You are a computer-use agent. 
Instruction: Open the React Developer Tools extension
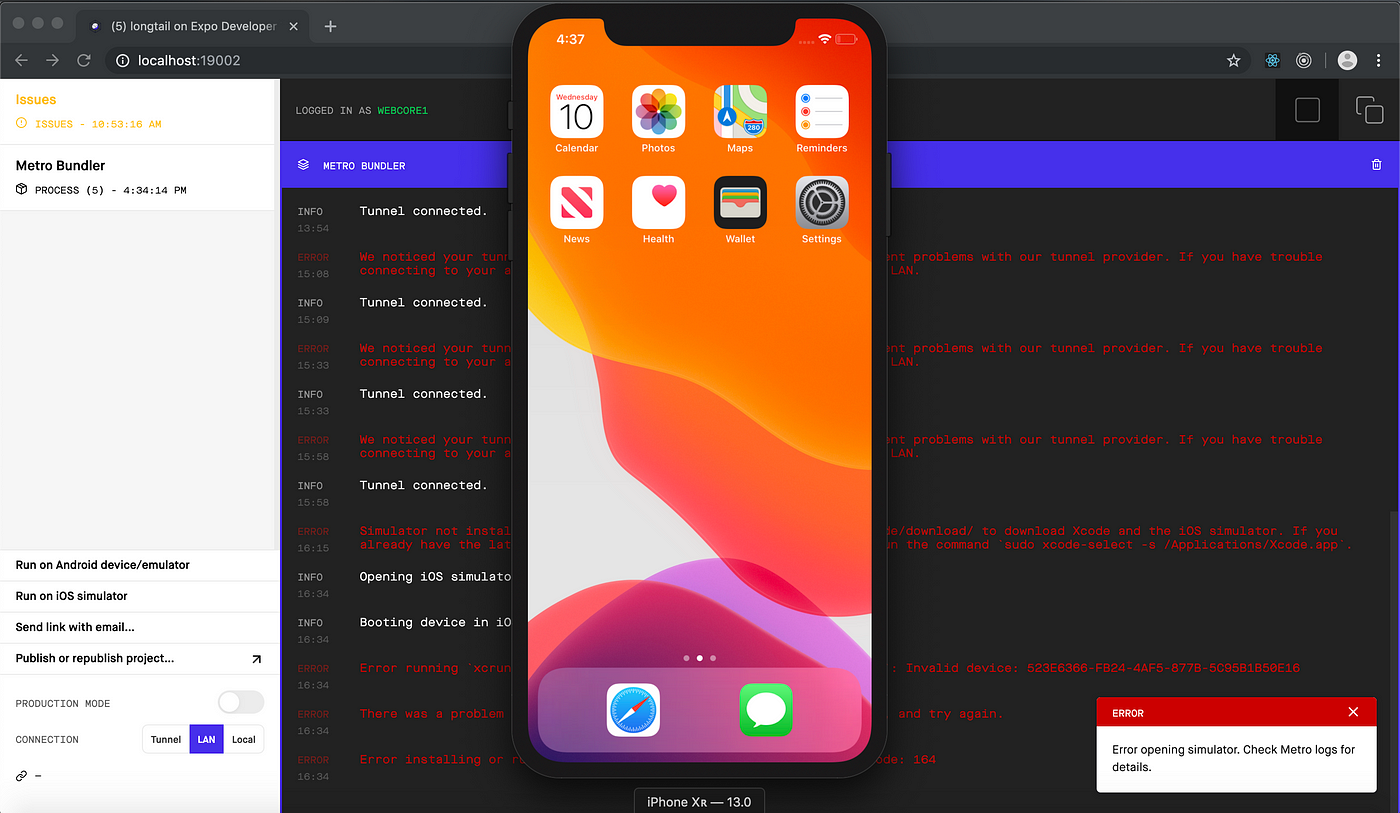(1272, 61)
